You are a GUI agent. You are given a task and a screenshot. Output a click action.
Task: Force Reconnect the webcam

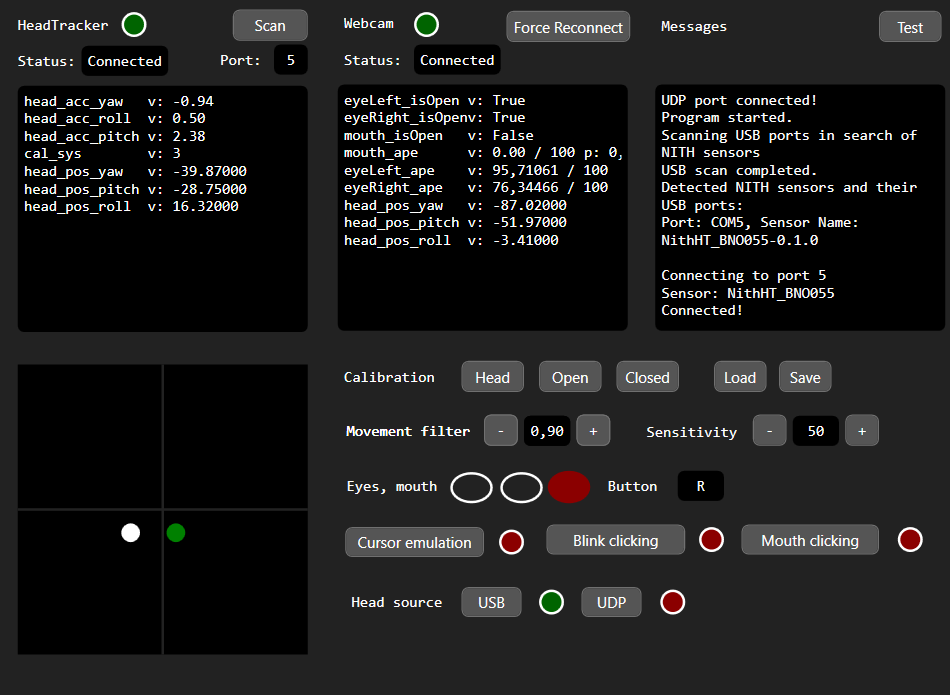(x=568, y=27)
